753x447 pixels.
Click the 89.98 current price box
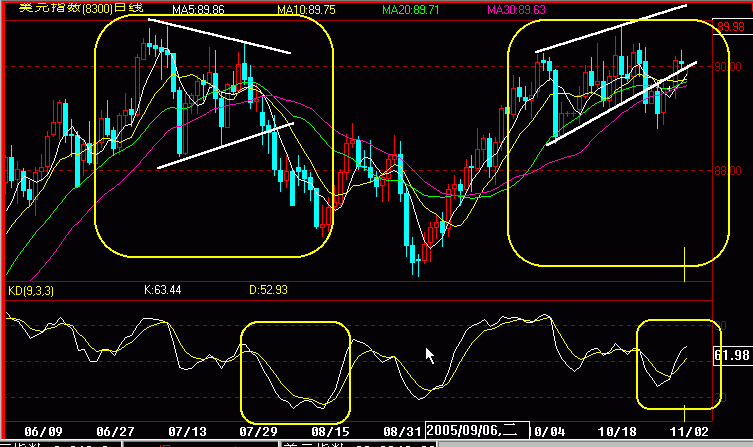pos(730,26)
